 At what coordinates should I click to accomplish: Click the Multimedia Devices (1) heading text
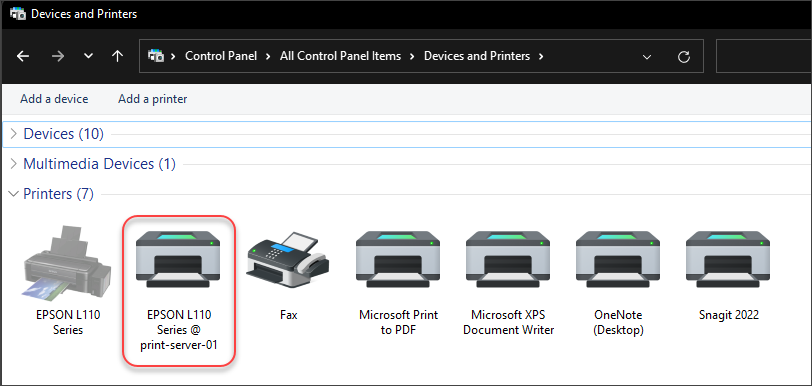[99, 164]
